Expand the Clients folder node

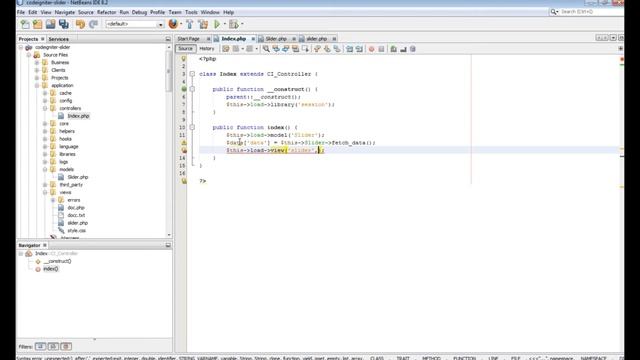point(37,70)
